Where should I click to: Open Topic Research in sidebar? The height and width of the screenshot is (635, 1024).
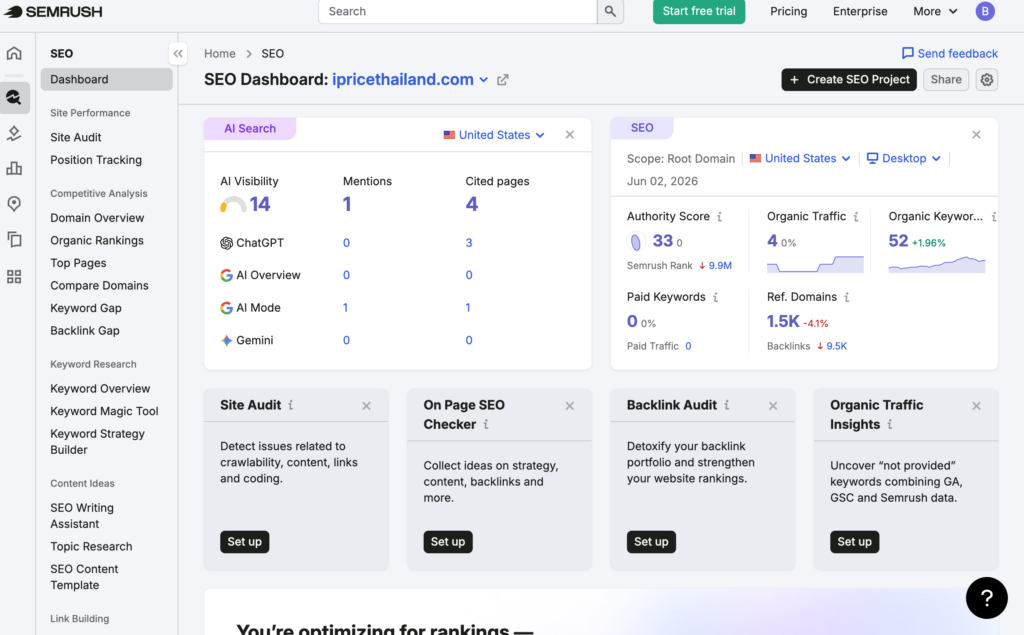coord(91,546)
